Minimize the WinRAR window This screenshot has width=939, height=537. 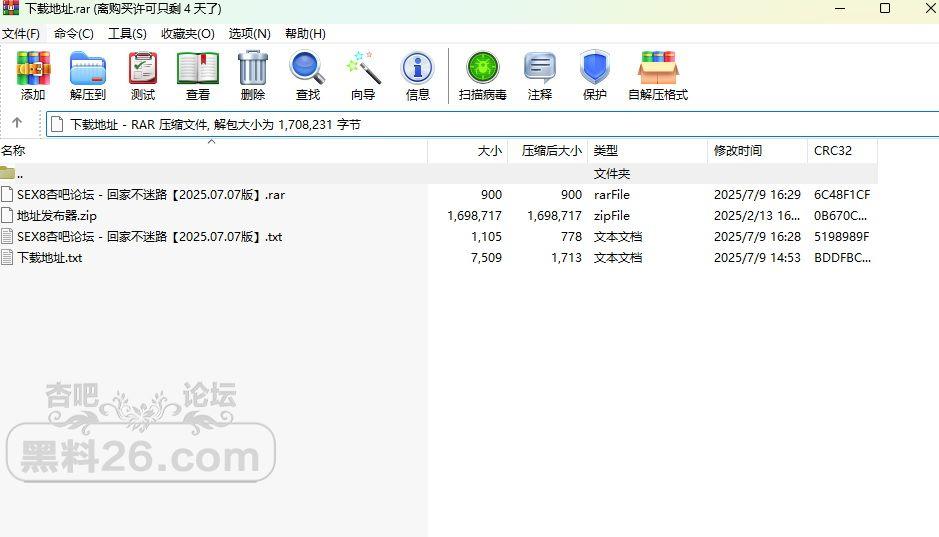pyautogui.click(x=840, y=8)
